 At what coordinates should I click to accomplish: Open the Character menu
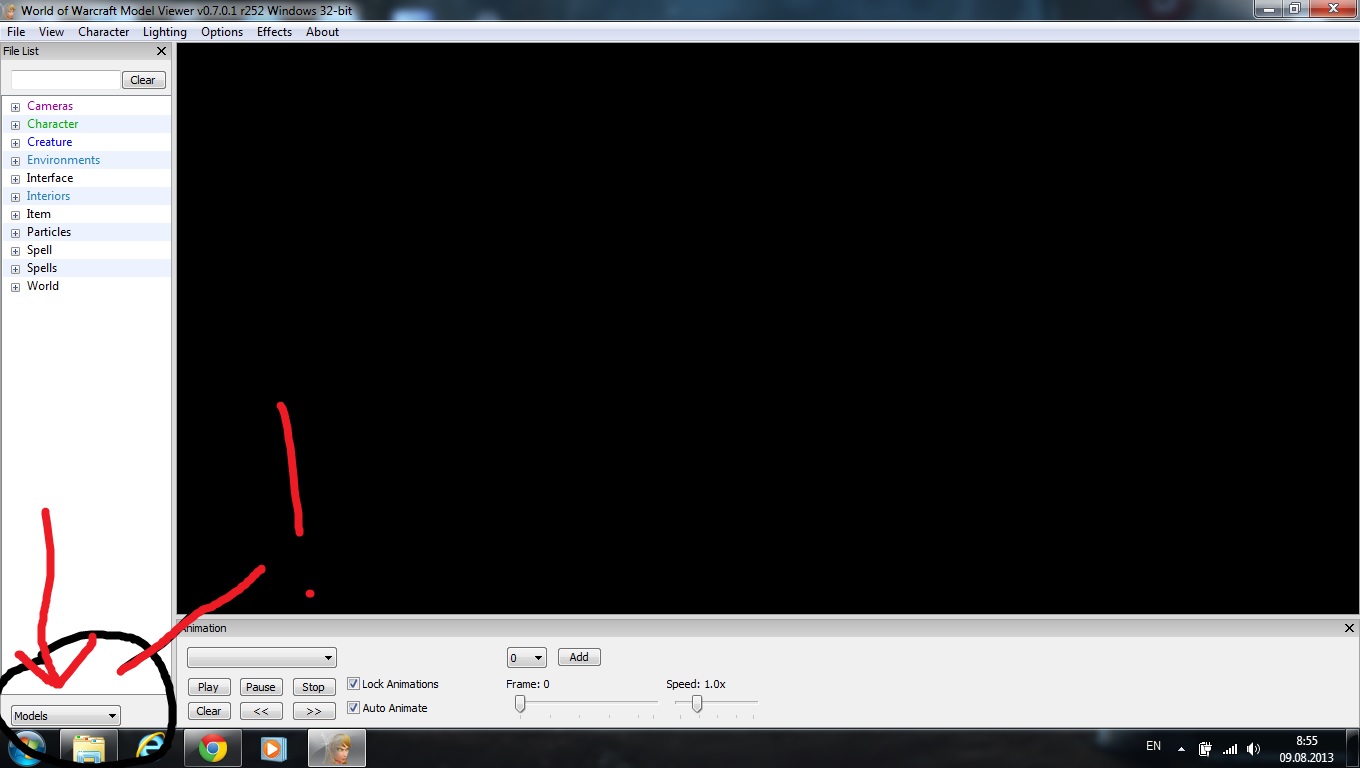(x=104, y=32)
